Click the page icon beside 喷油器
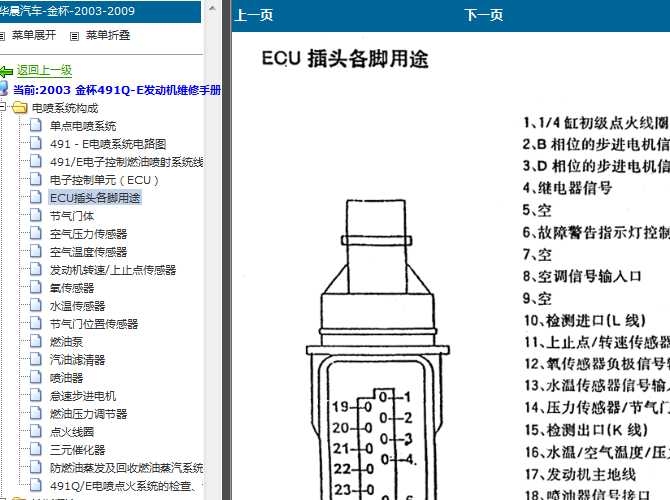The image size is (670, 500). click(x=36, y=376)
